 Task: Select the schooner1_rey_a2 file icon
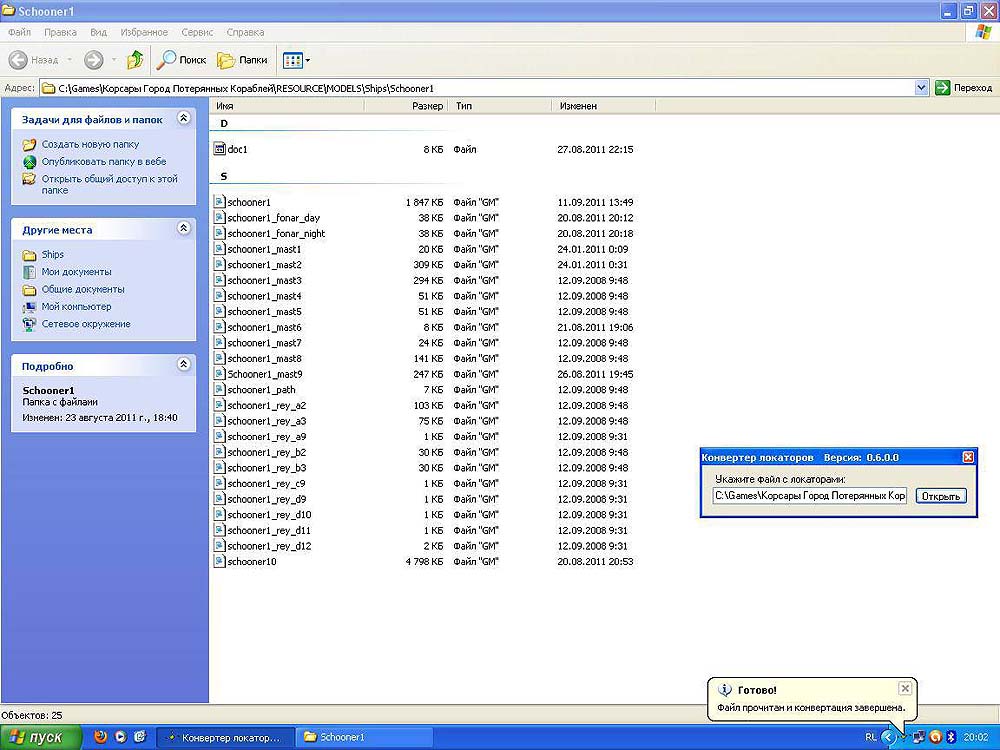pyautogui.click(x=219, y=405)
